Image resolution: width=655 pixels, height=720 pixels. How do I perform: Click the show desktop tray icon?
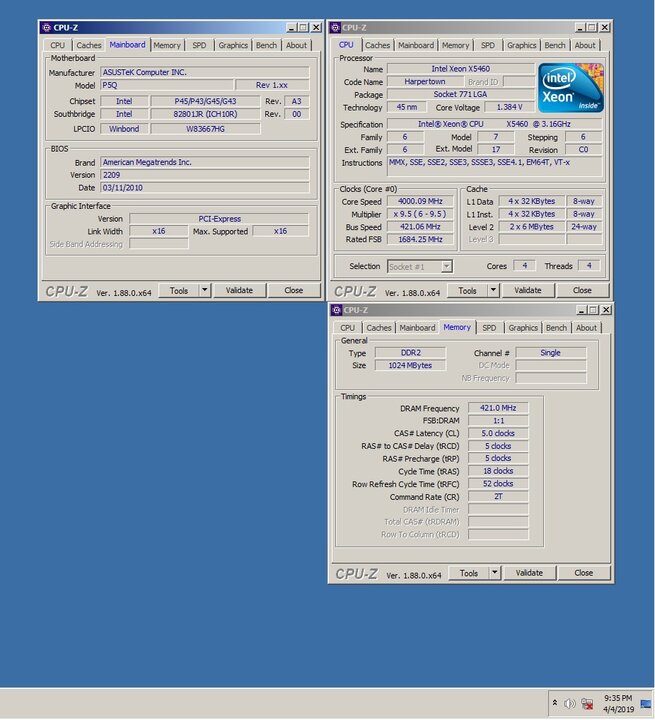tap(646, 703)
